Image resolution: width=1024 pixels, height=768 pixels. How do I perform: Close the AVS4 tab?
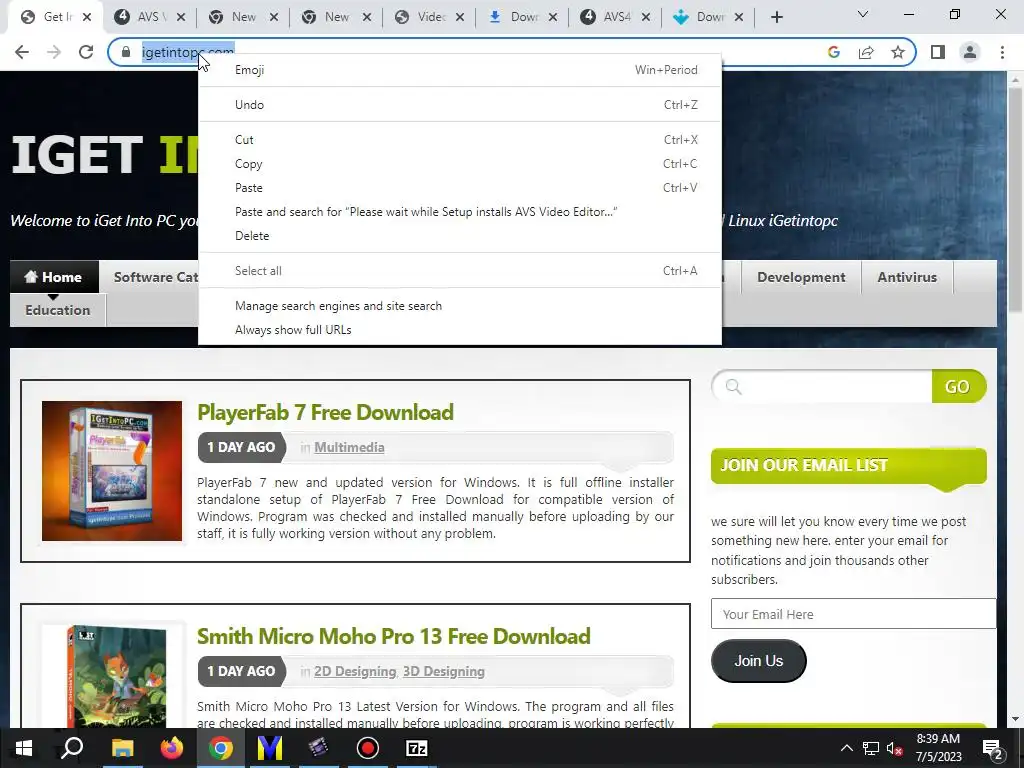tap(646, 17)
